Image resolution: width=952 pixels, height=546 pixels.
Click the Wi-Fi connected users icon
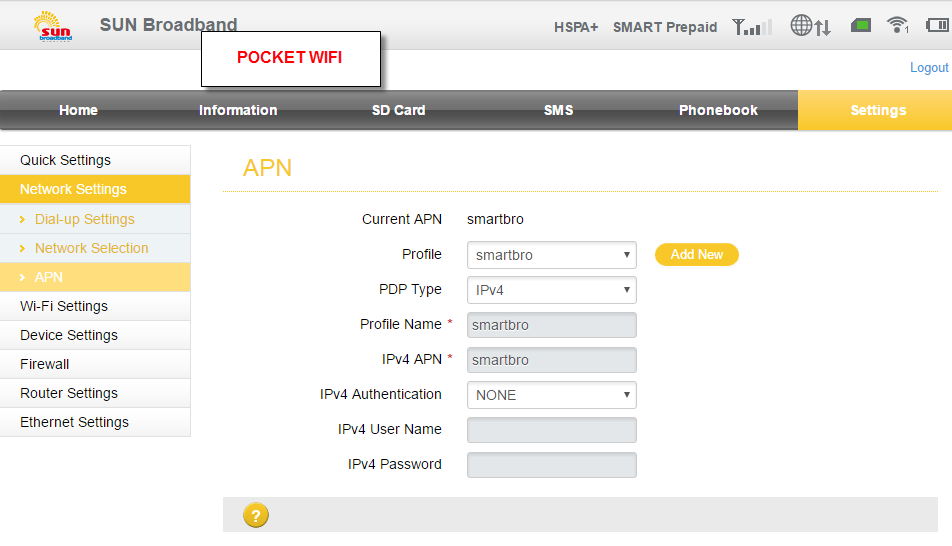pyautogui.click(x=898, y=26)
